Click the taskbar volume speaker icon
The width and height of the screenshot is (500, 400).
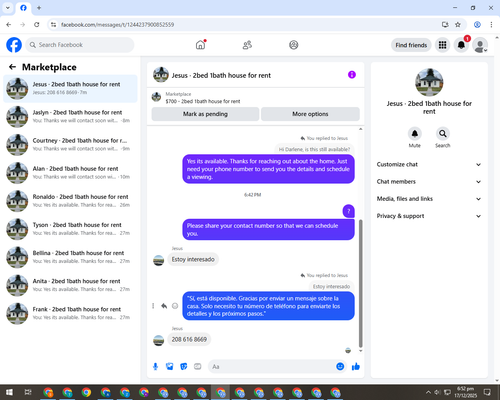pos(437,392)
